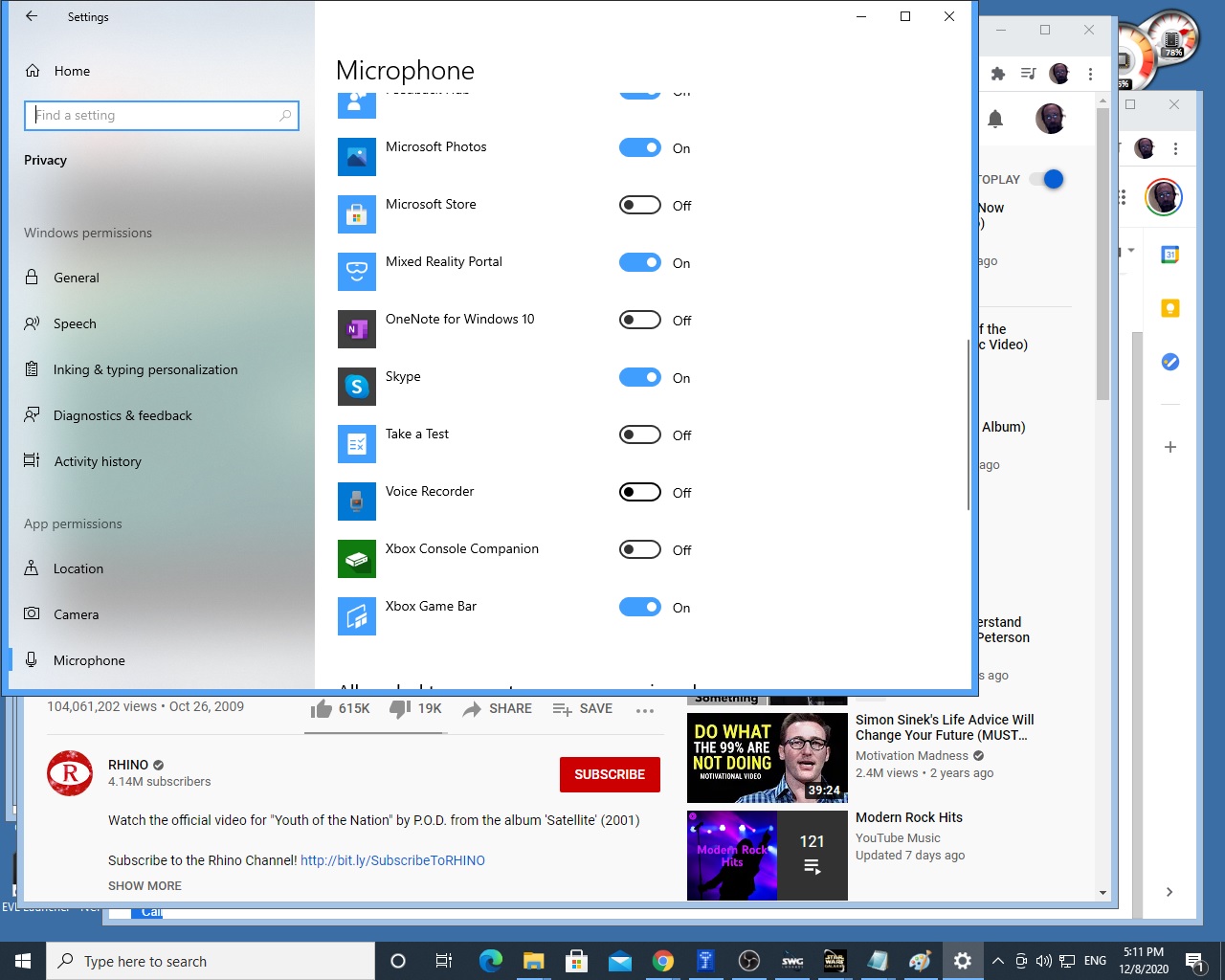Open Chrome three-dot menu in YouTube window
Screen dimensions: 1225x980
(1090, 74)
